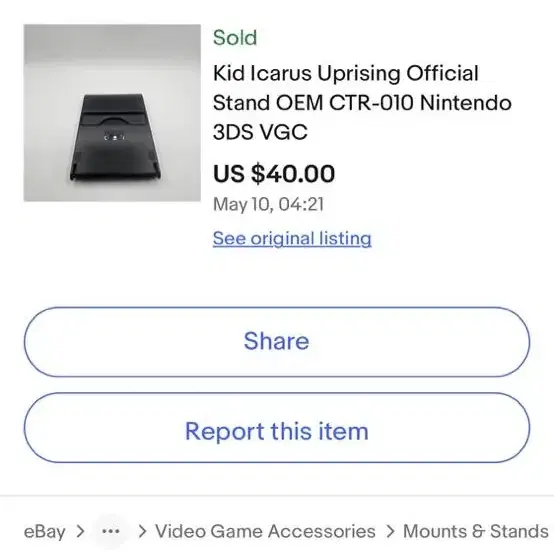Click the chevron right after eBay breadcrumb

(81, 531)
